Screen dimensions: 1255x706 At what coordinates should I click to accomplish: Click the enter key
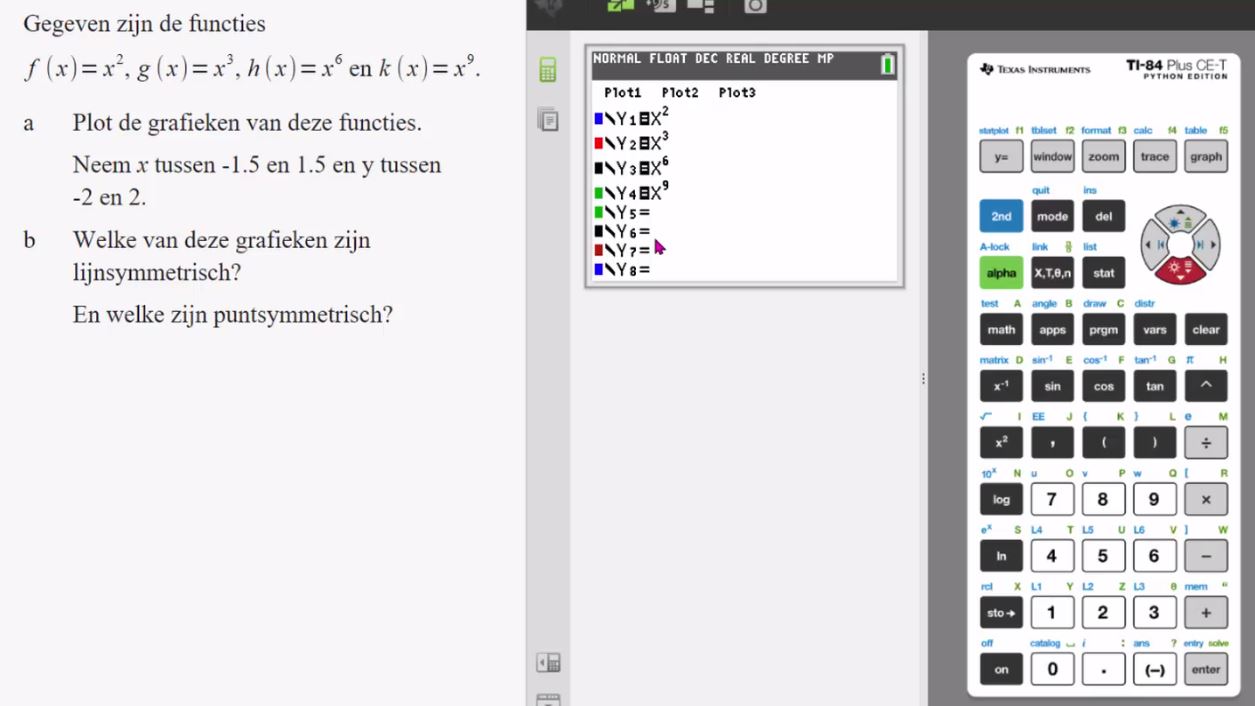1206,670
